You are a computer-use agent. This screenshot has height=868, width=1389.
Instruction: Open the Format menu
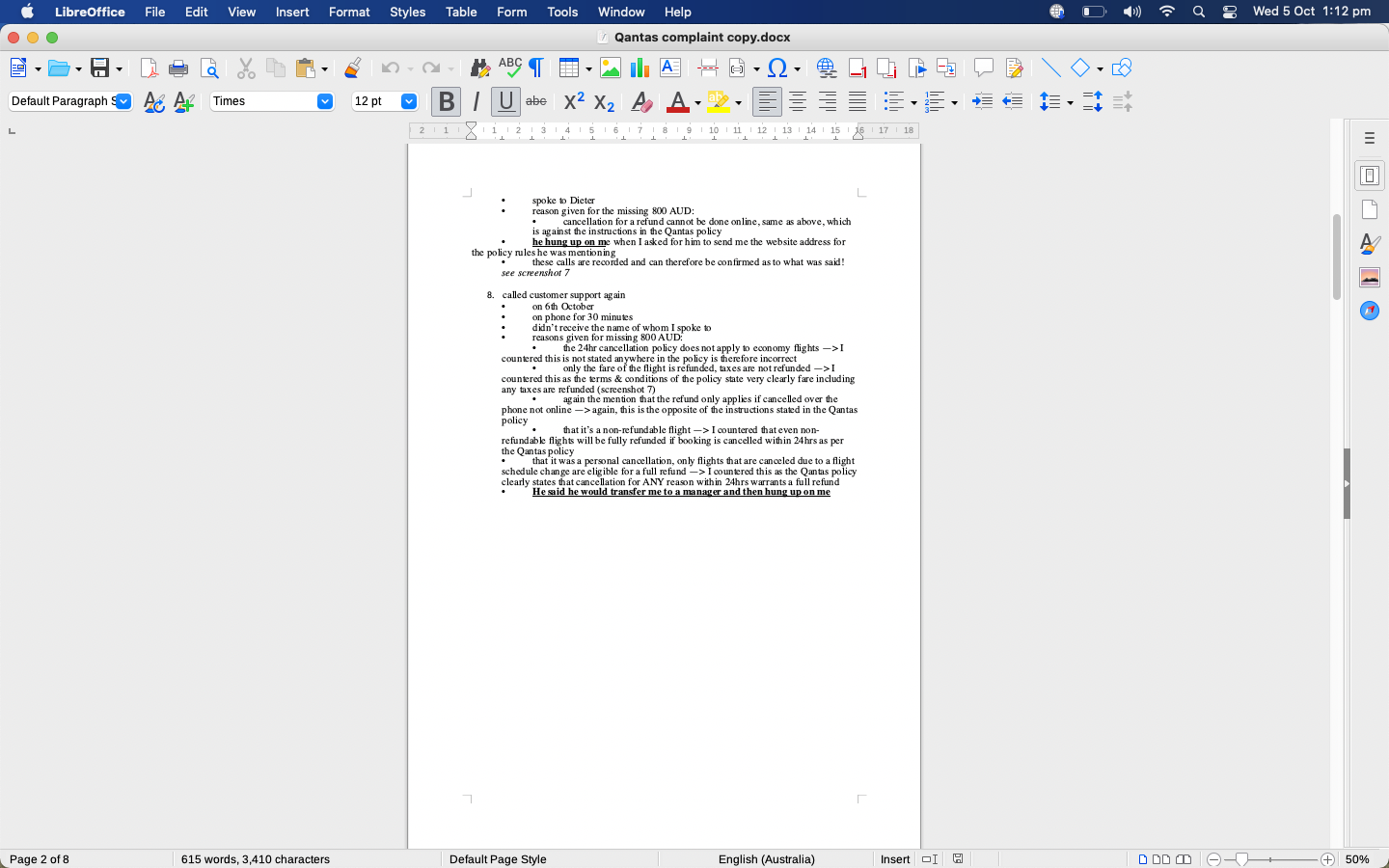349,12
